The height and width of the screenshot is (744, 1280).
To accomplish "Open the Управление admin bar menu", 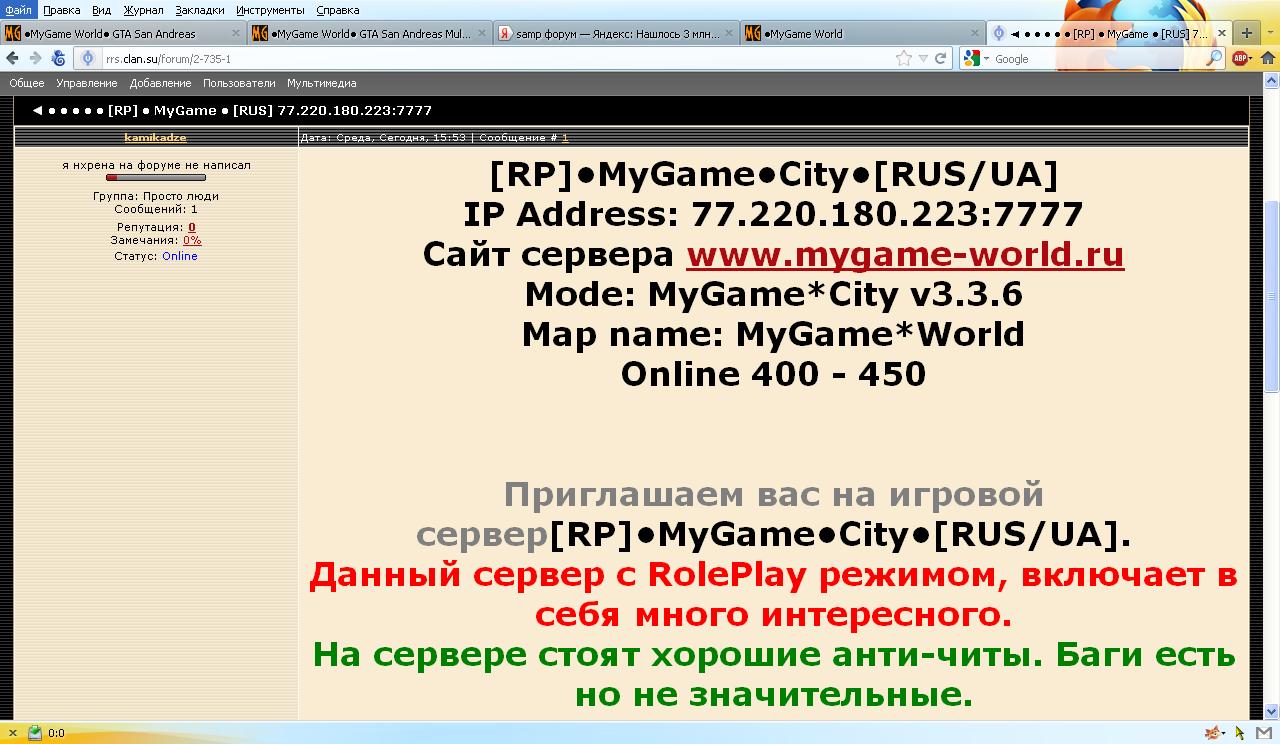I will point(87,83).
